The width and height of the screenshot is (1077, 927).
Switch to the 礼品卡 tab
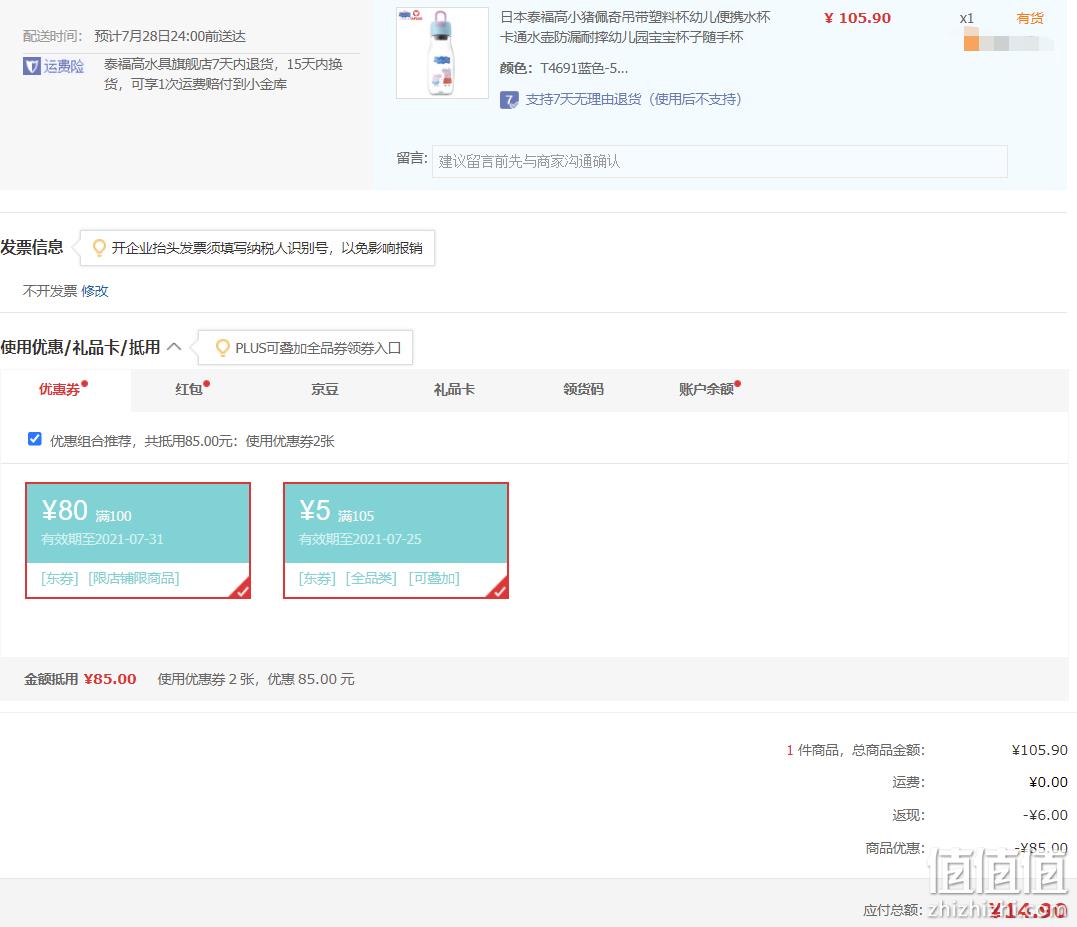[x=454, y=389]
